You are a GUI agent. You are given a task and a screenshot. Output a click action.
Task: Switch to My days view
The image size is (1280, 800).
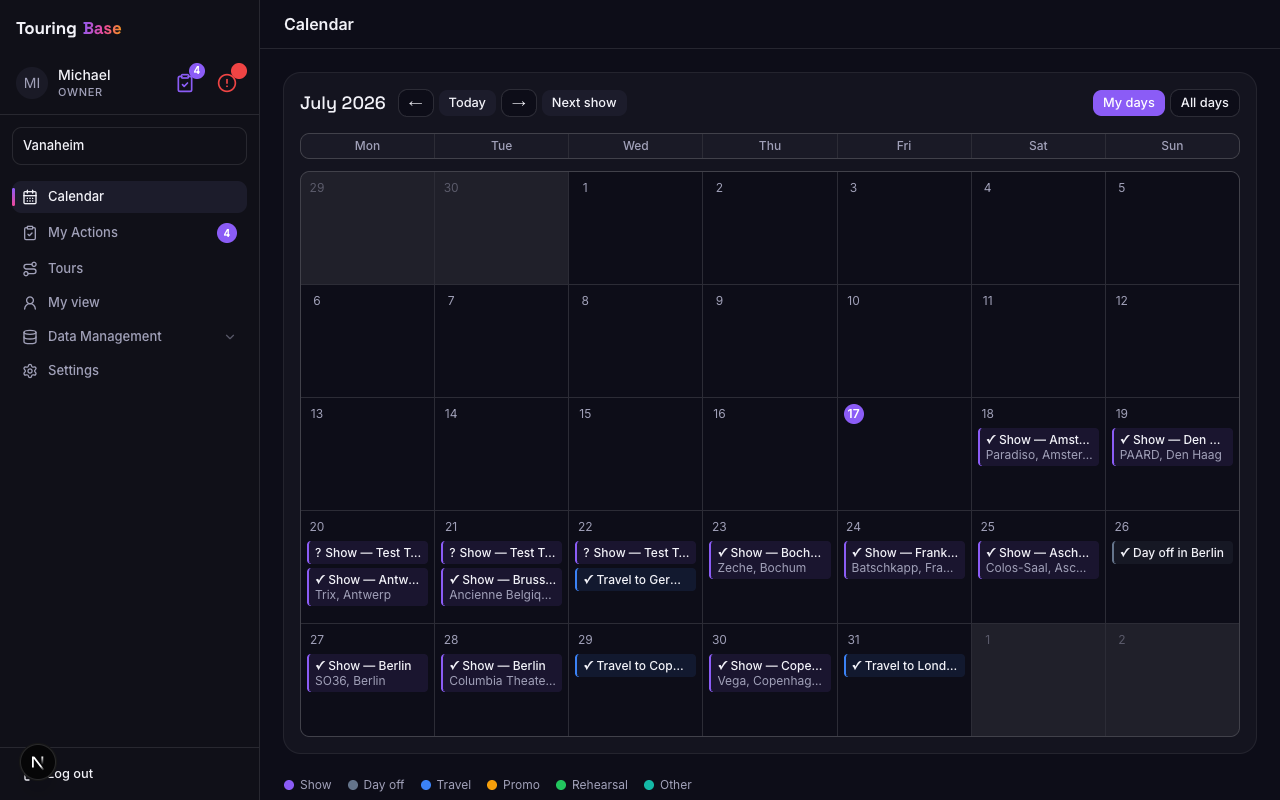pyautogui.click(x=1129, y=103)
